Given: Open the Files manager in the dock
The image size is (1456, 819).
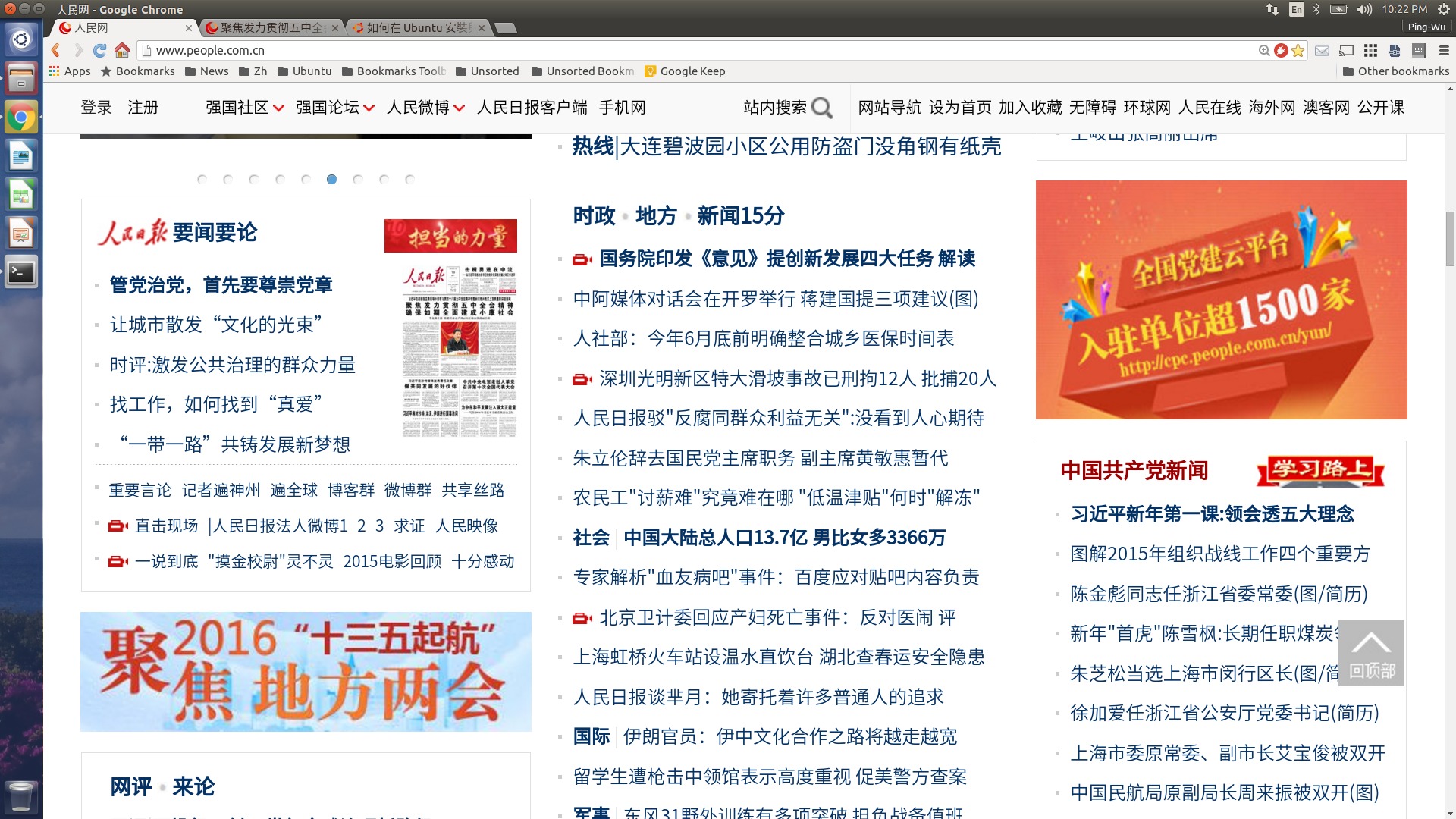Looking at the screenshot, I should click(x=21, y=78).
